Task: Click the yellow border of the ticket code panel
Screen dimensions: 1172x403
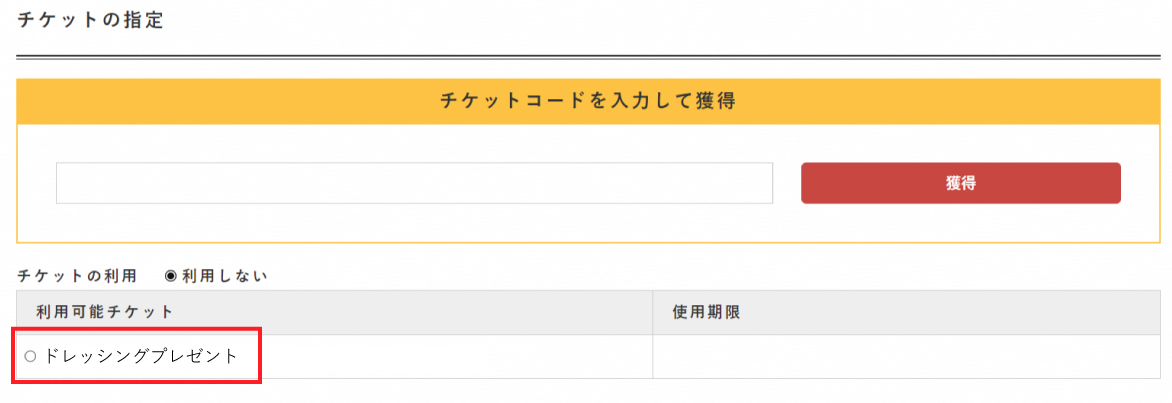Action: click(587, 242)
